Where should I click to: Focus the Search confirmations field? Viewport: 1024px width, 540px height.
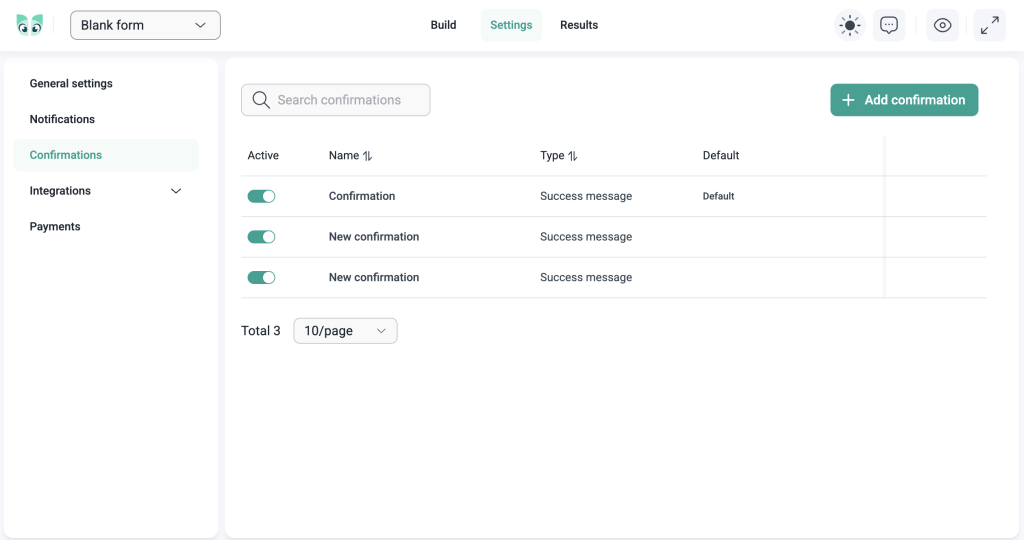[x=336, y=100]
